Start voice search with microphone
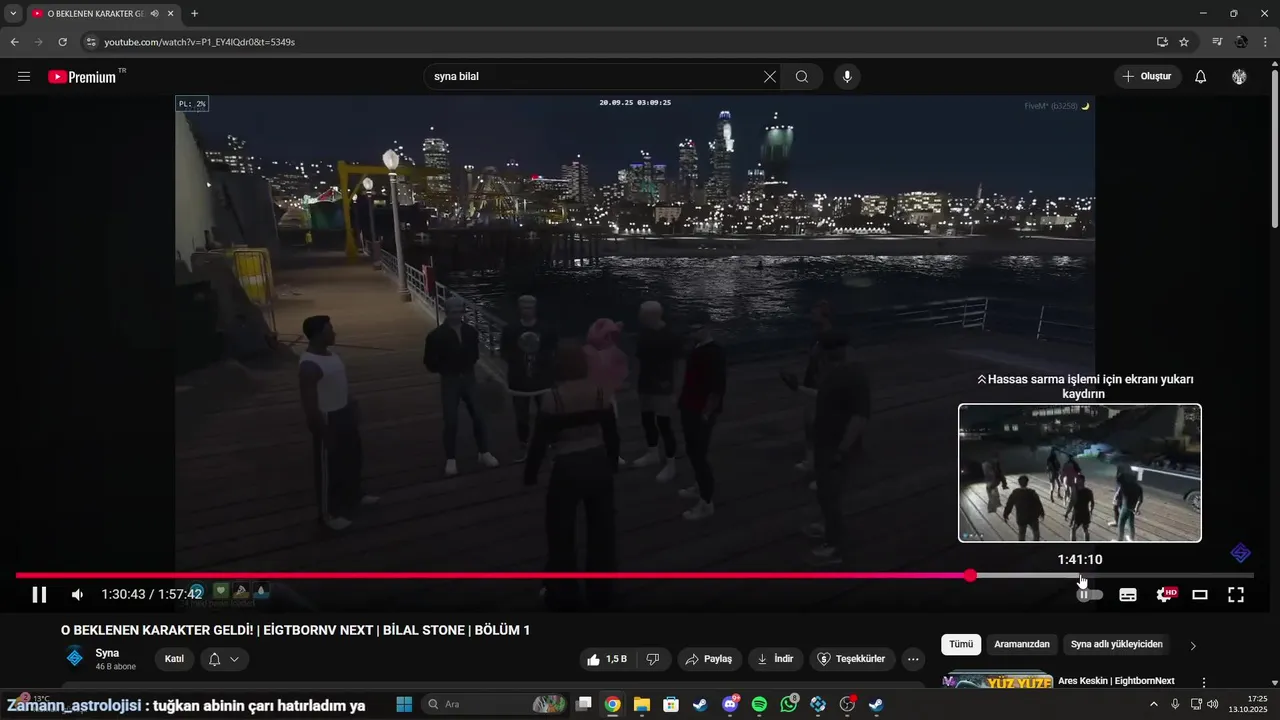The image size is (1280, 720). point(847,76)
